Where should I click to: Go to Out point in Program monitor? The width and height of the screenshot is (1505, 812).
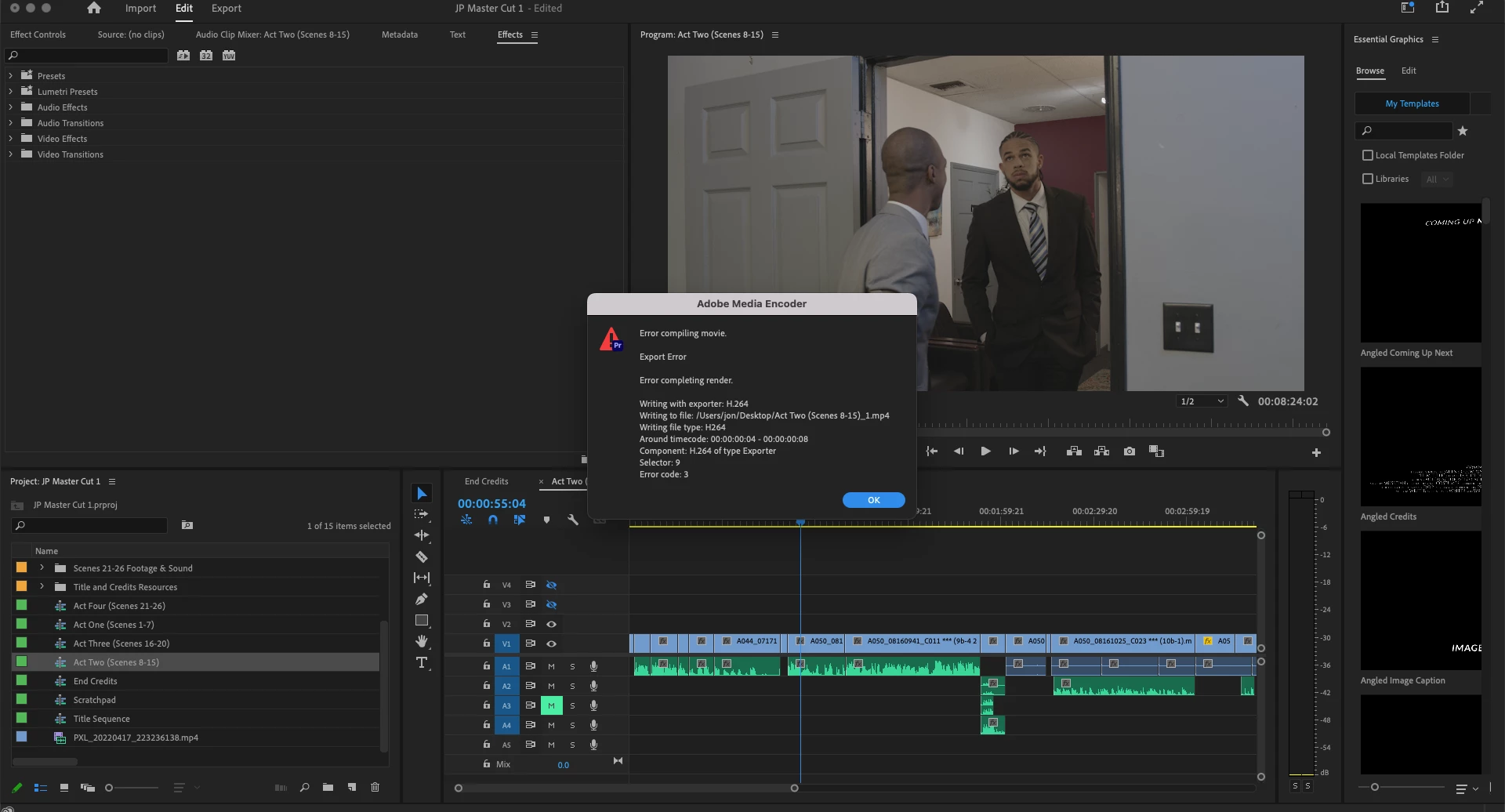click(x=1040, y=451)
